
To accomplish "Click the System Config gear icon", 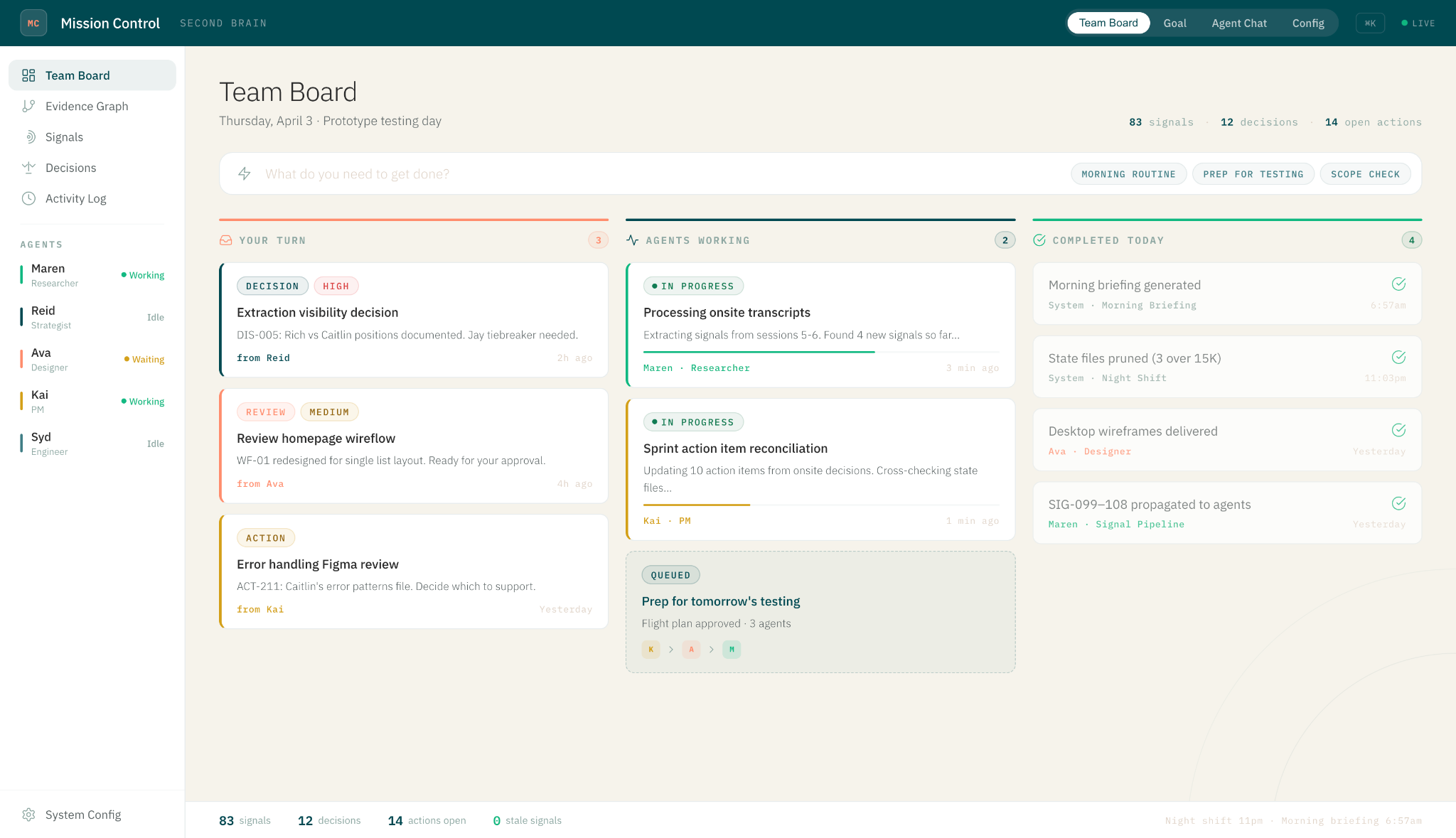I will point(28,815).
